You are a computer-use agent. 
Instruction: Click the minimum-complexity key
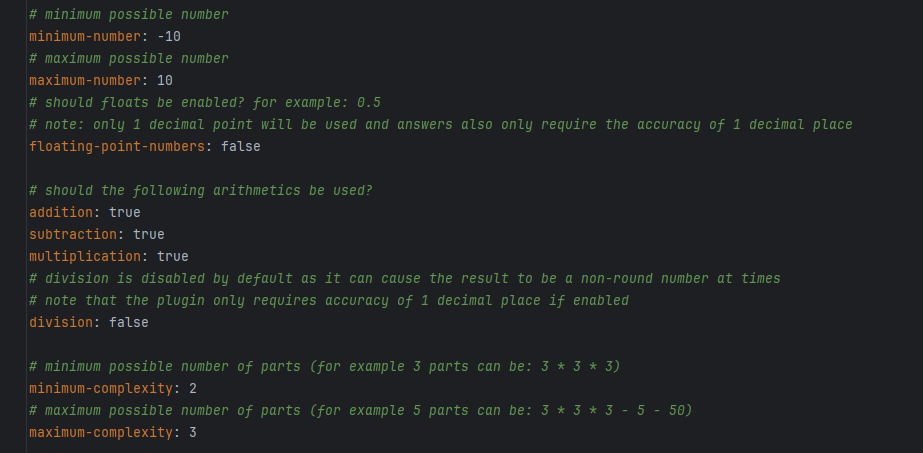pos(100,388)
